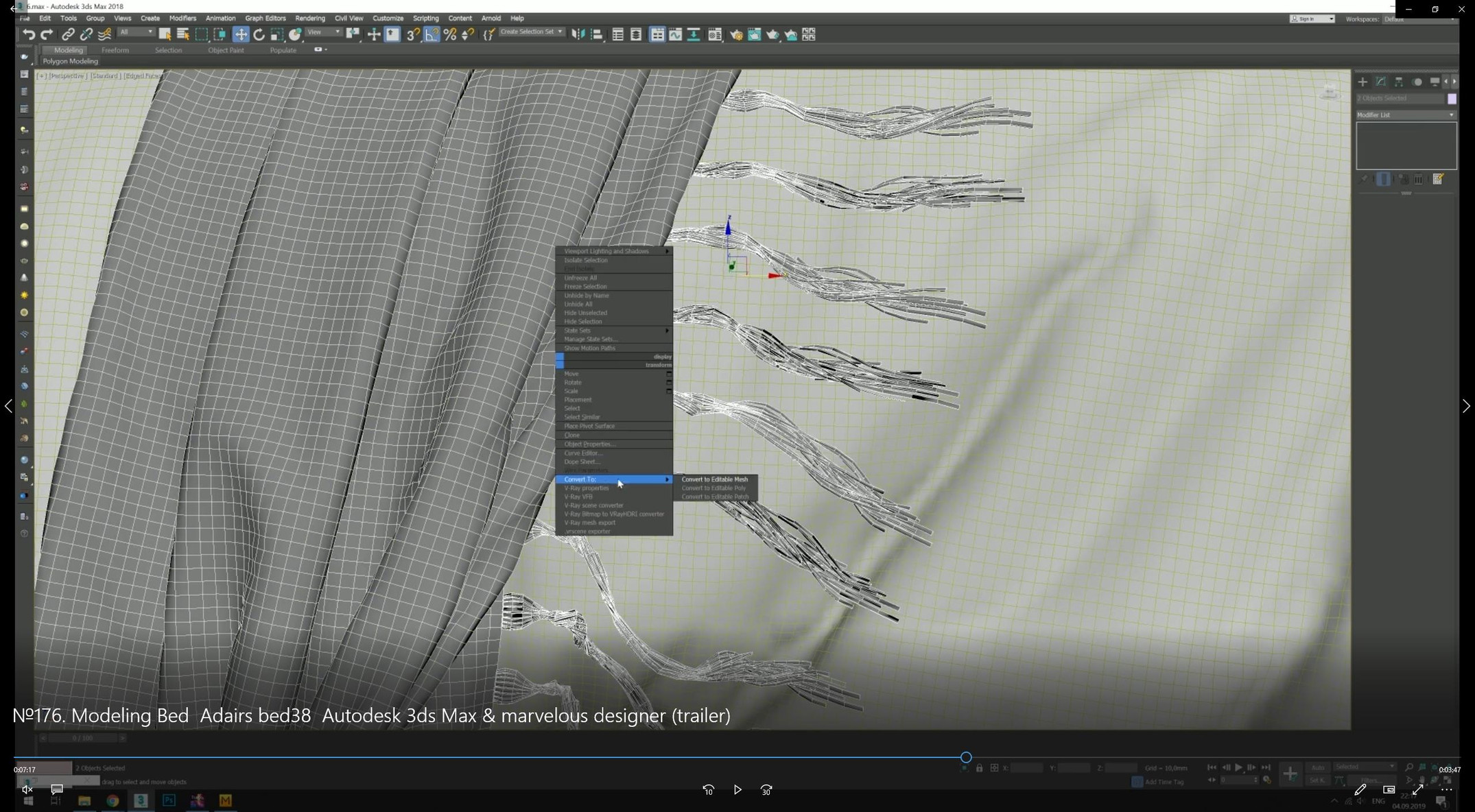Open the Select by Name dialog icon

(x=183, y=34)
